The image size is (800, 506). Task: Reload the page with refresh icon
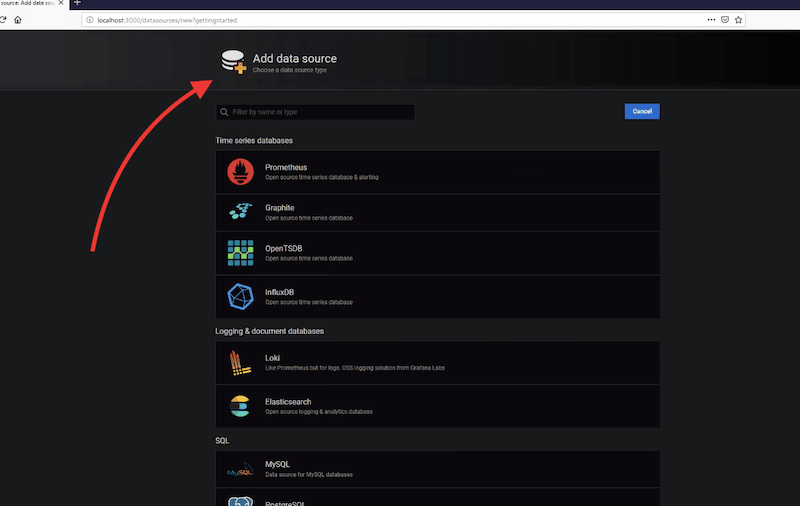[3, 20]
